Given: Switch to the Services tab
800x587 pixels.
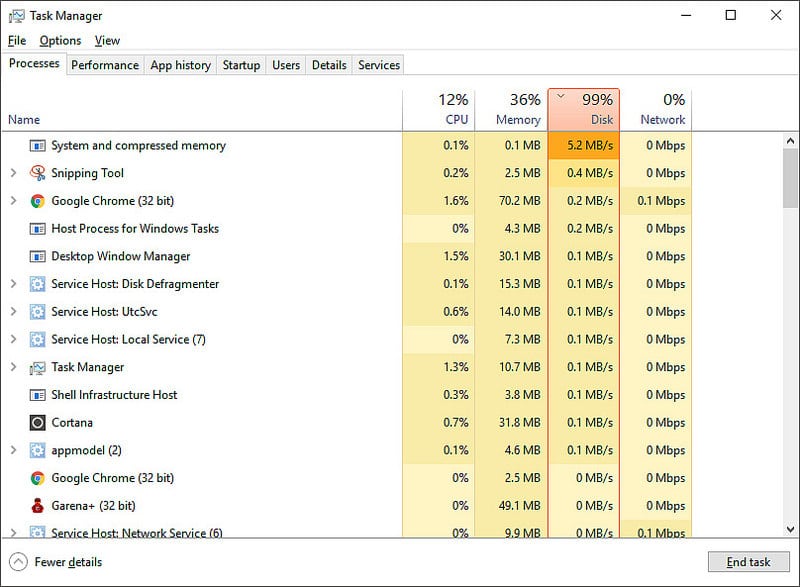Looking at the screenshot, I should (379, 65).
